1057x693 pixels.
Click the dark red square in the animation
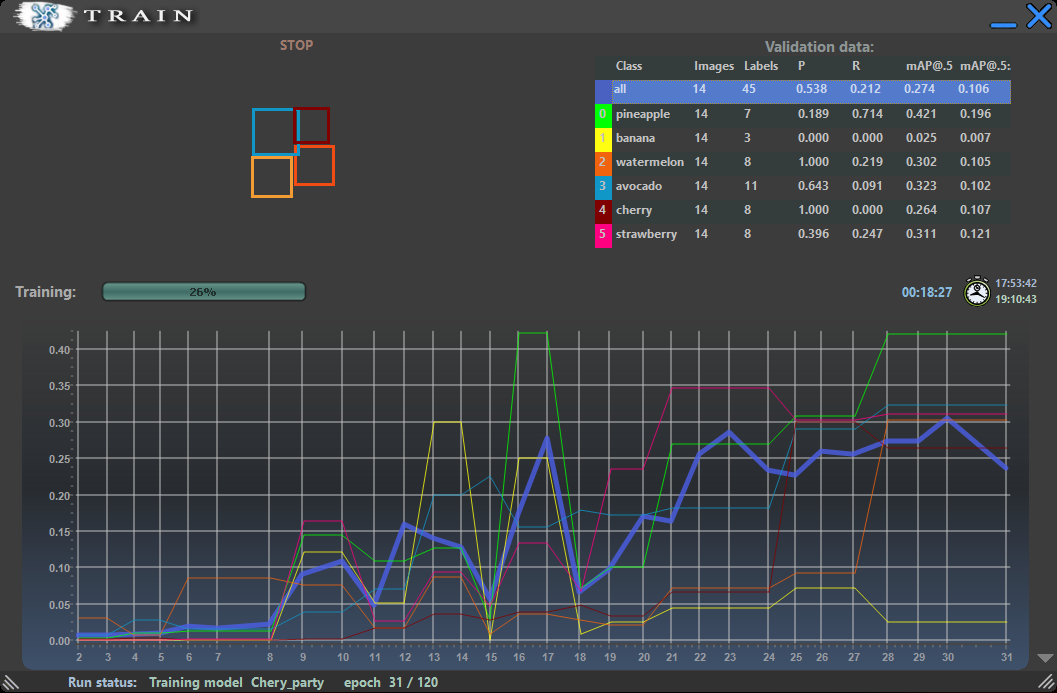point(313,125)
